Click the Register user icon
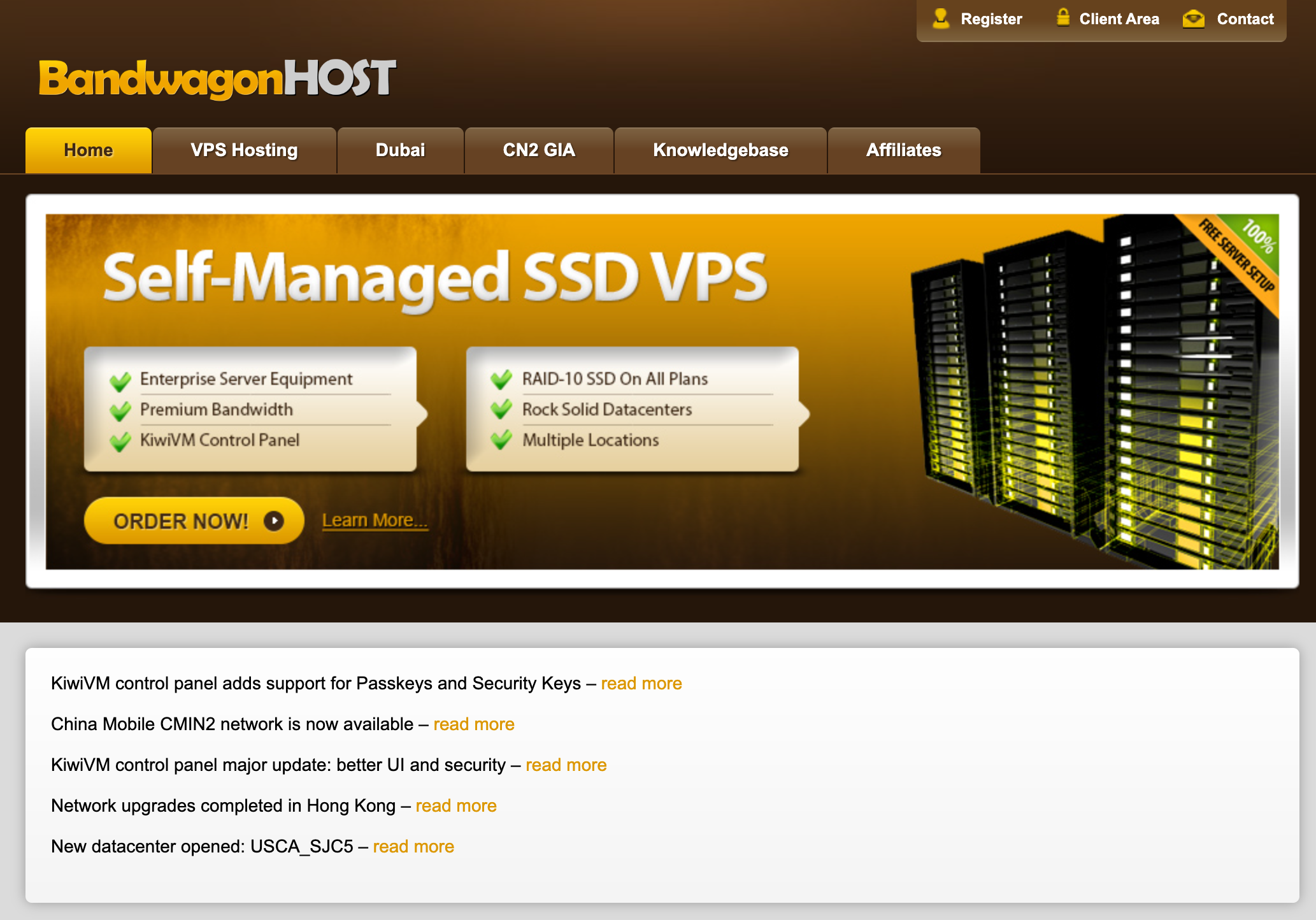This screenshot has height=920, width=1316. (x=941, y=18)
